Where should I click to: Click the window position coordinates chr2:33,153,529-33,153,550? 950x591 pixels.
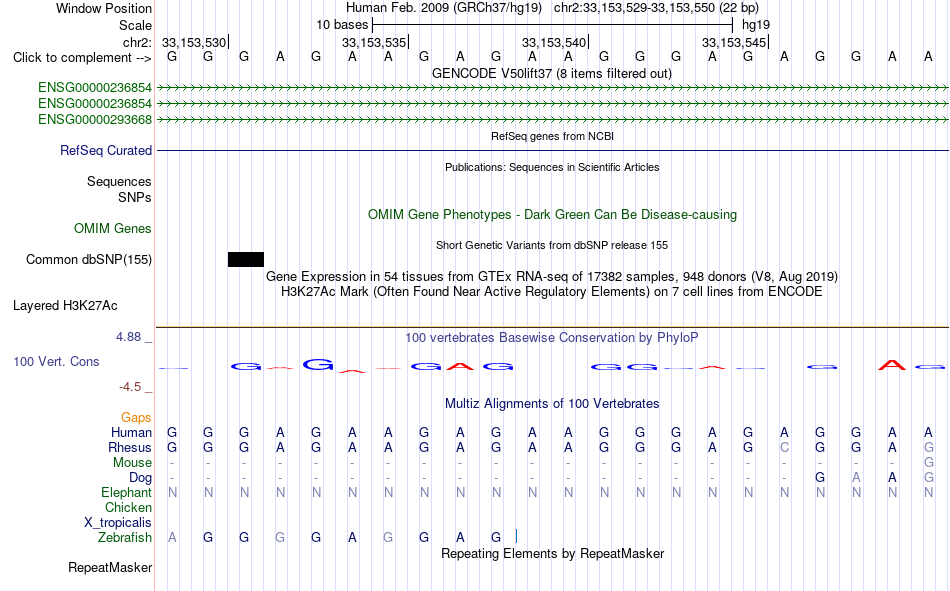click(x=634, y=8)
